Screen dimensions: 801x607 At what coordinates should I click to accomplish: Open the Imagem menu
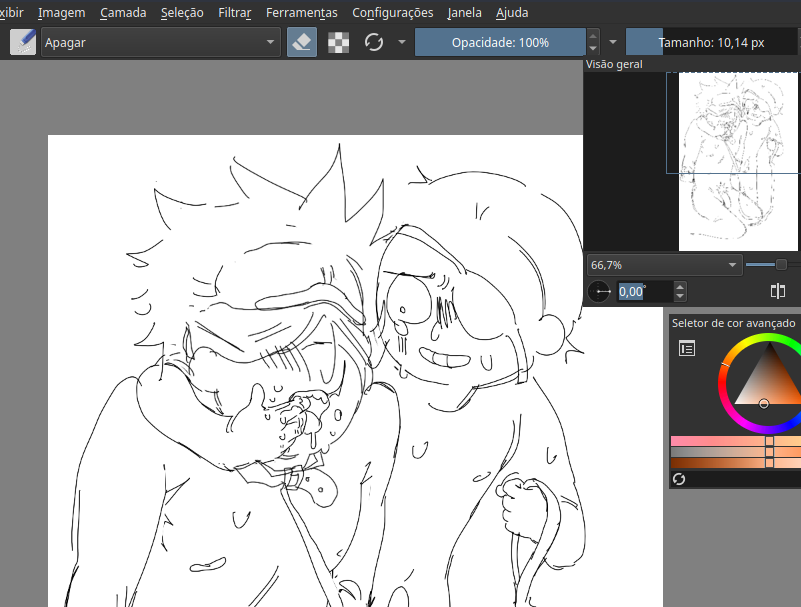click(x=62, y=12)
